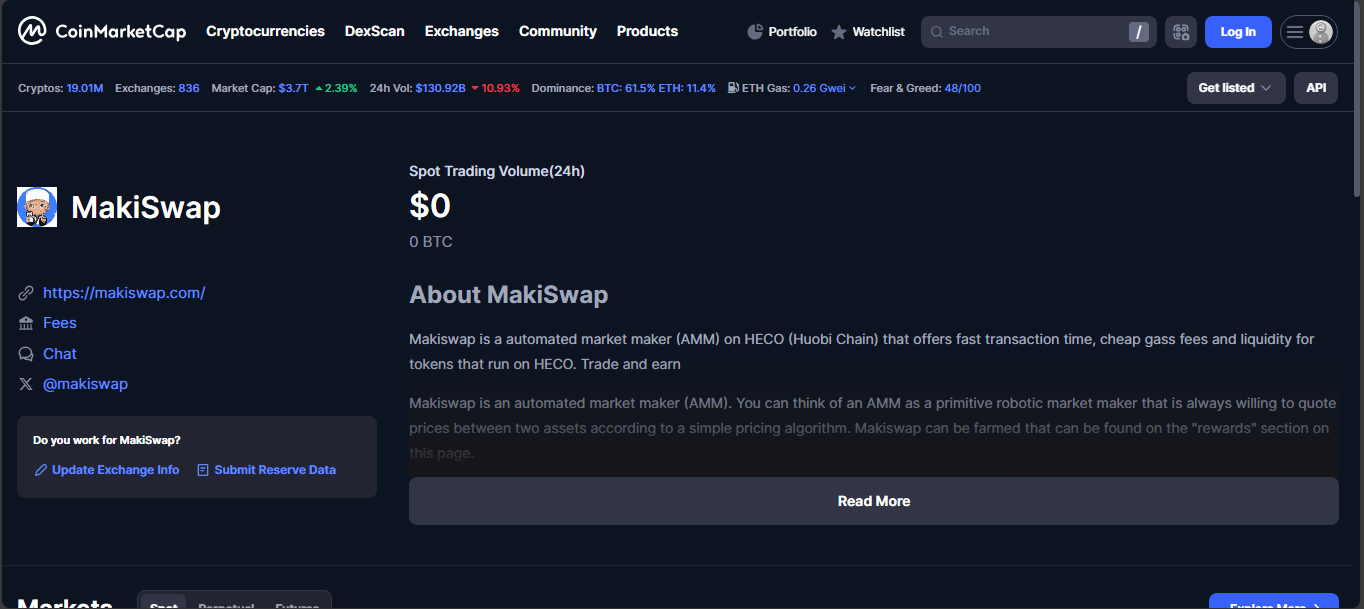Click the X Twitter icon beside @makiswap
The image size is (1364, 609).
(26, 384)
